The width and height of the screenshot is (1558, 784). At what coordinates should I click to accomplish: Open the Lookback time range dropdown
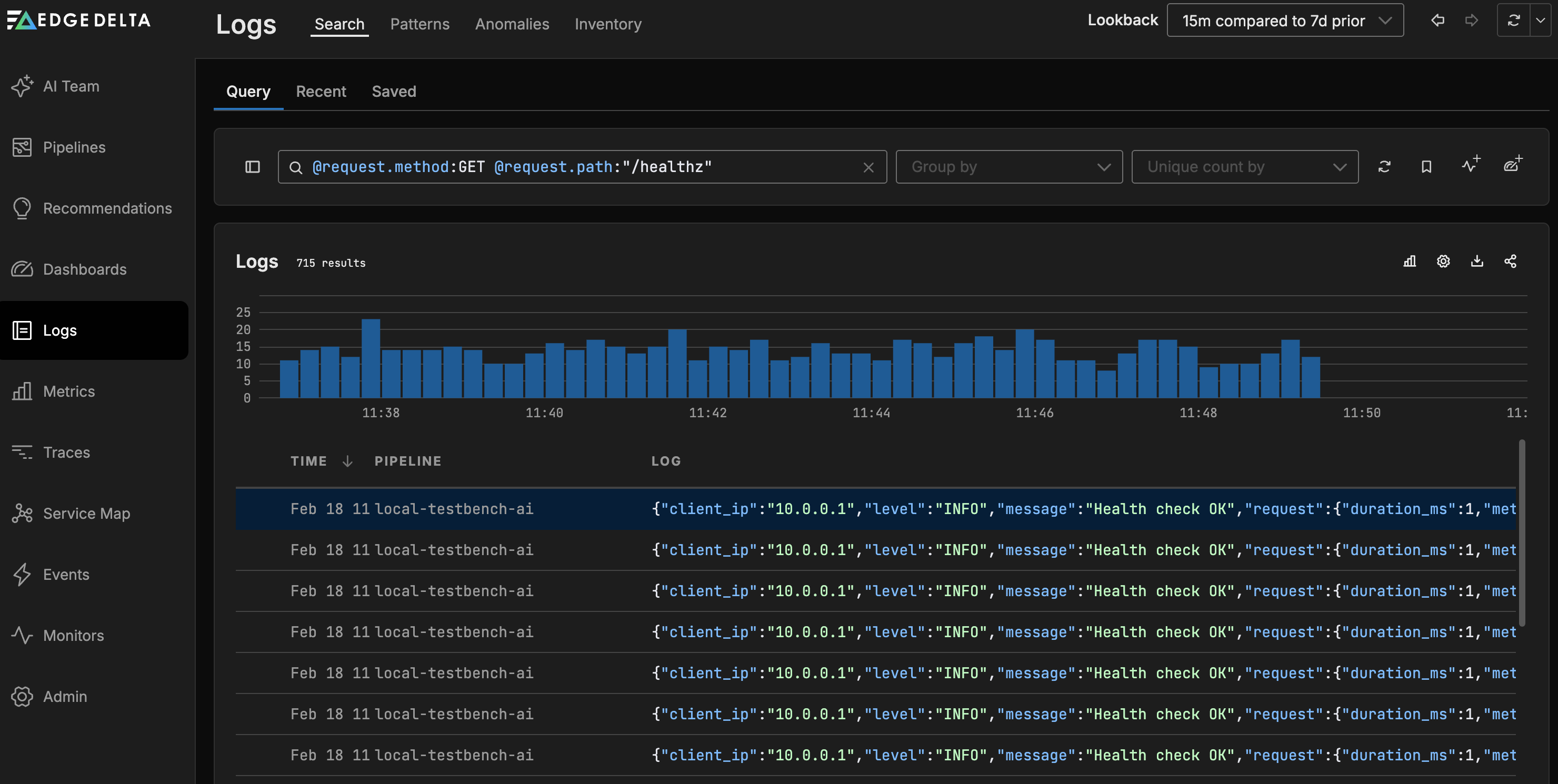(x=1285, y=21)
